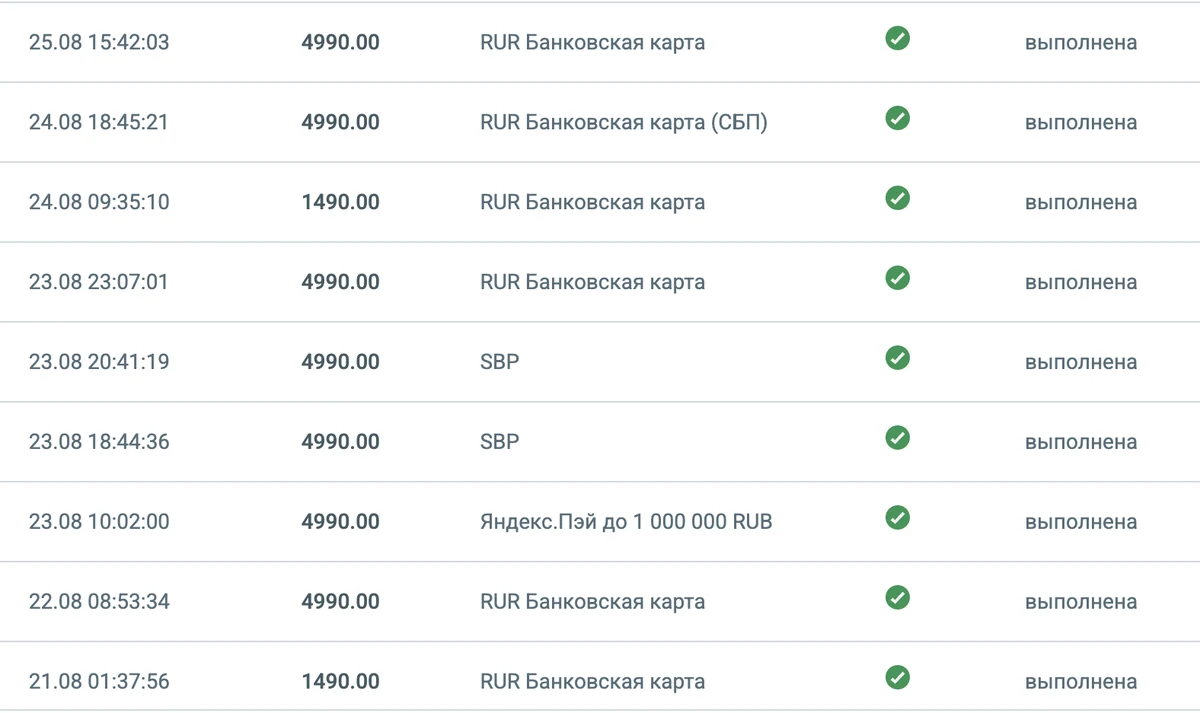Click выполнена status in Яндекс.Пэй row
This screenshot has width=1200, height=713.
pos(1081,523)
